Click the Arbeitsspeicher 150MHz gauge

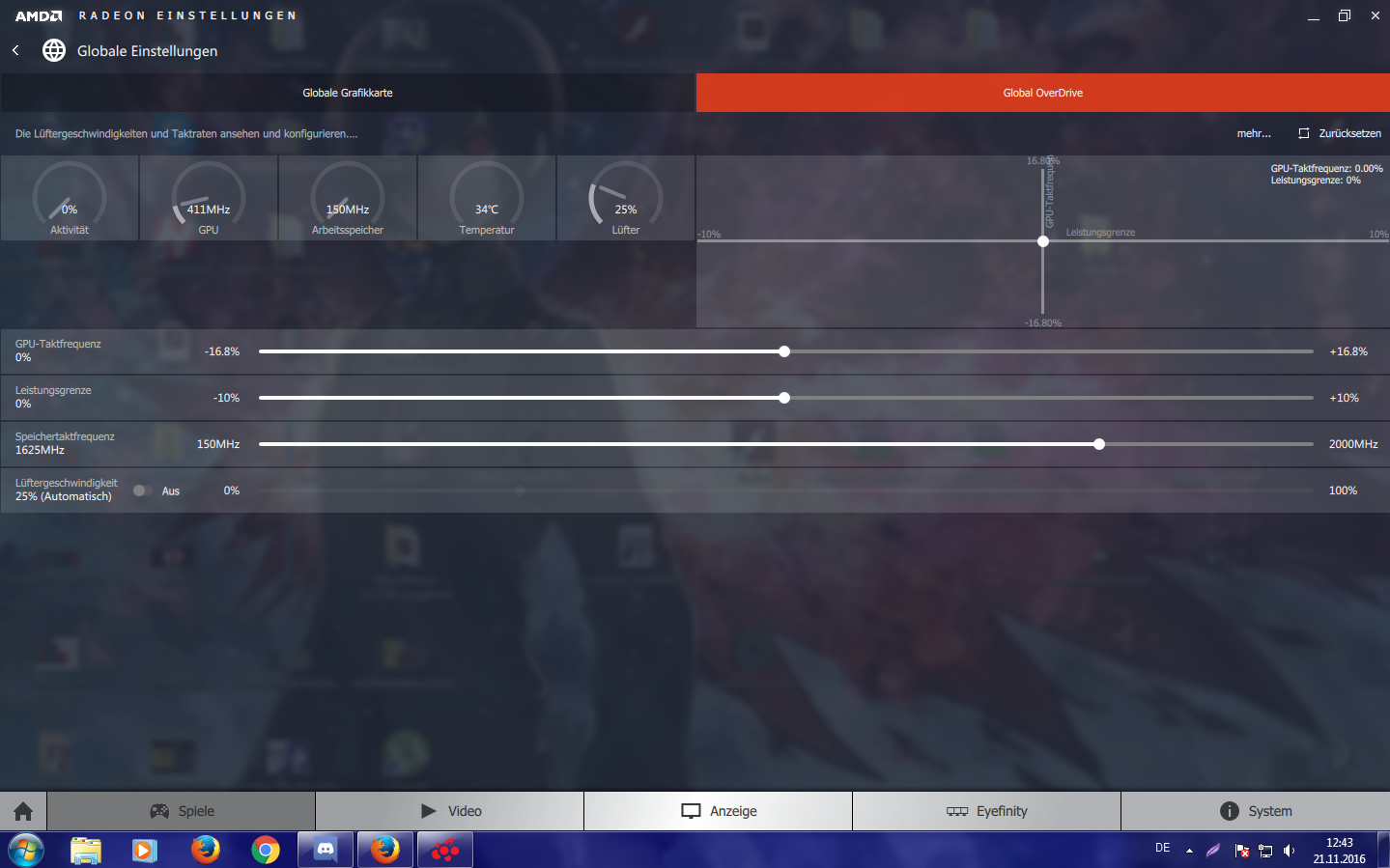coord(348,198)
